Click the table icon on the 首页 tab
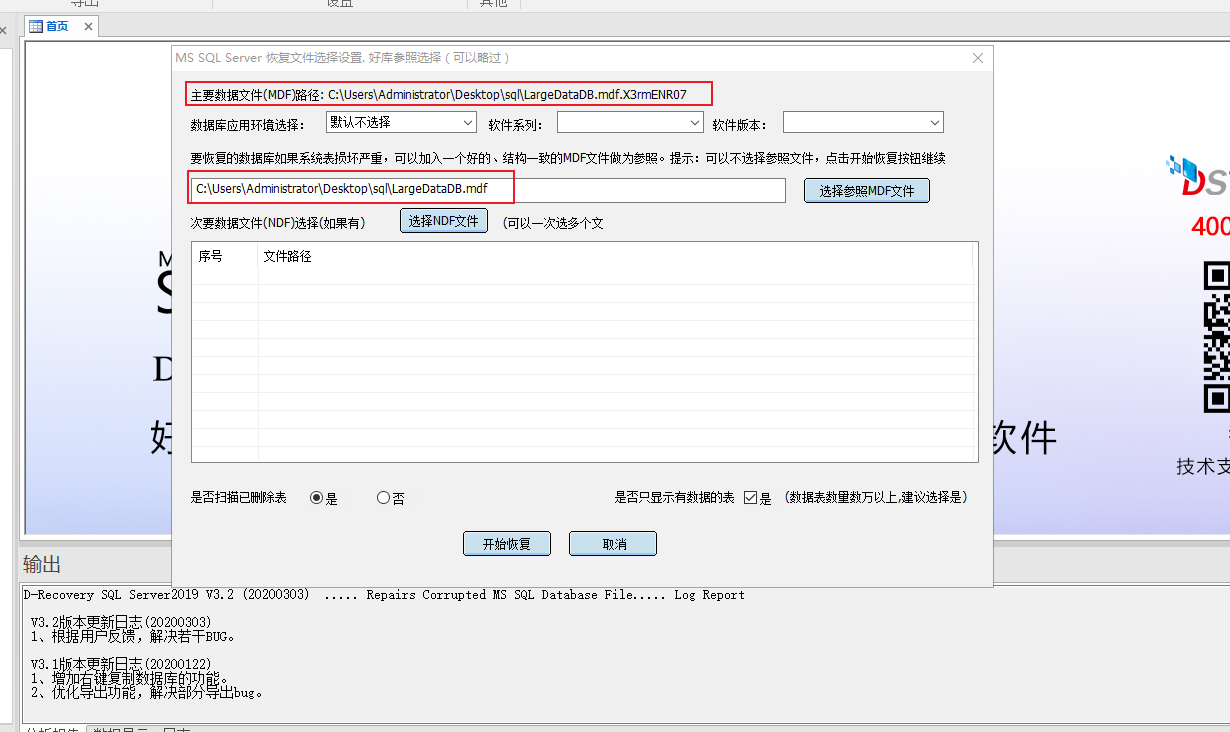Viewport: 1230px width, 732px height. coord(36,27)
